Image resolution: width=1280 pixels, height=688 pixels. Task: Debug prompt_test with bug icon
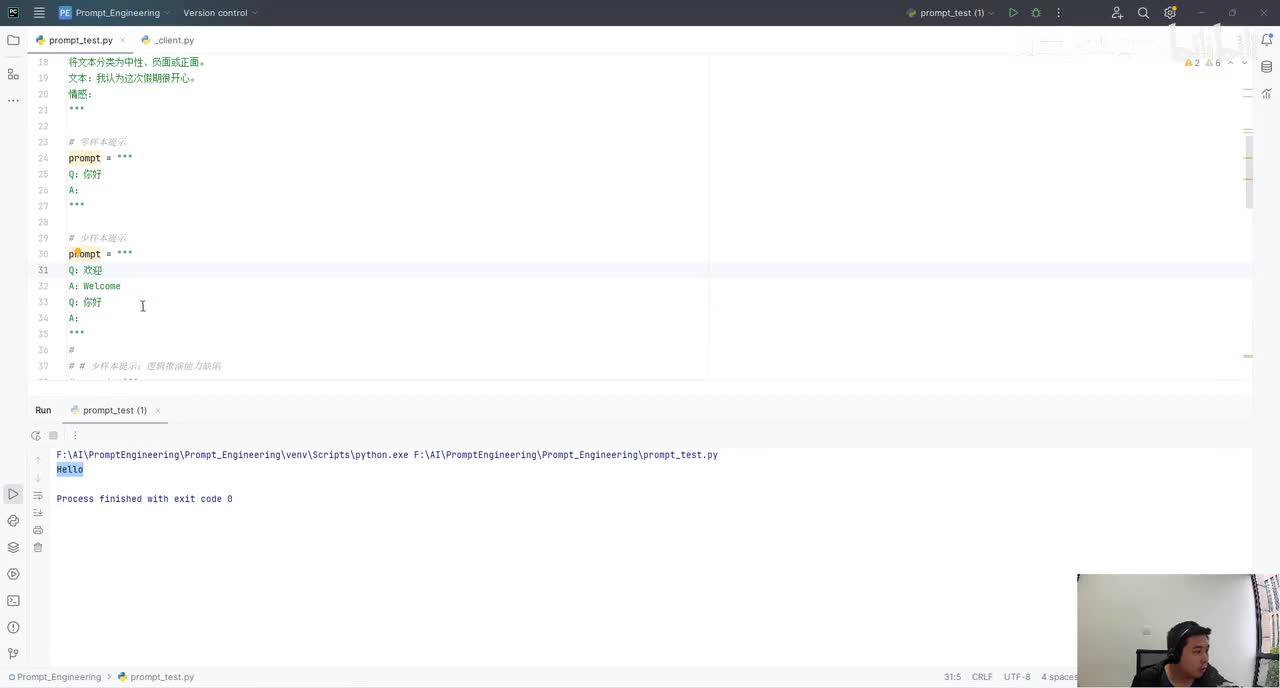(1036, 13)
